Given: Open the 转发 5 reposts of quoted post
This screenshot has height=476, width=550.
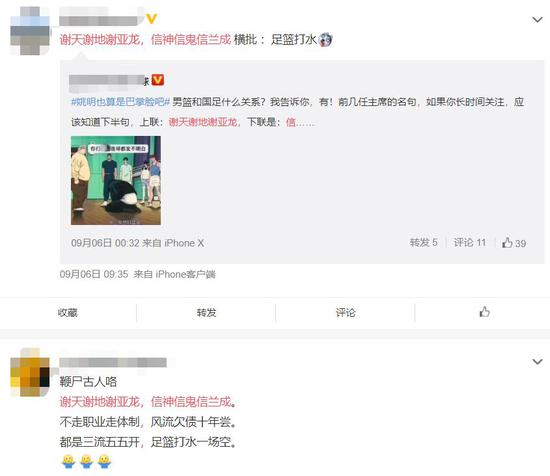Looking at the screenshot, I should 424,242.
